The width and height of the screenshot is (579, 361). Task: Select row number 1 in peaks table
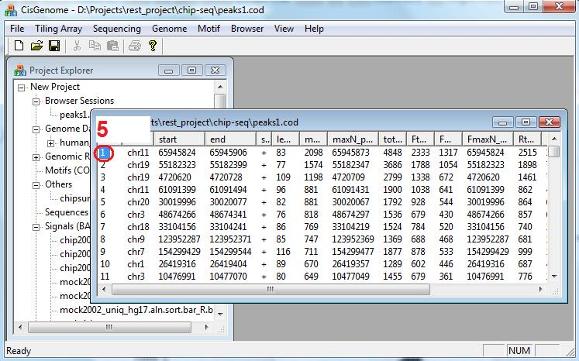[x=105, y=152]
